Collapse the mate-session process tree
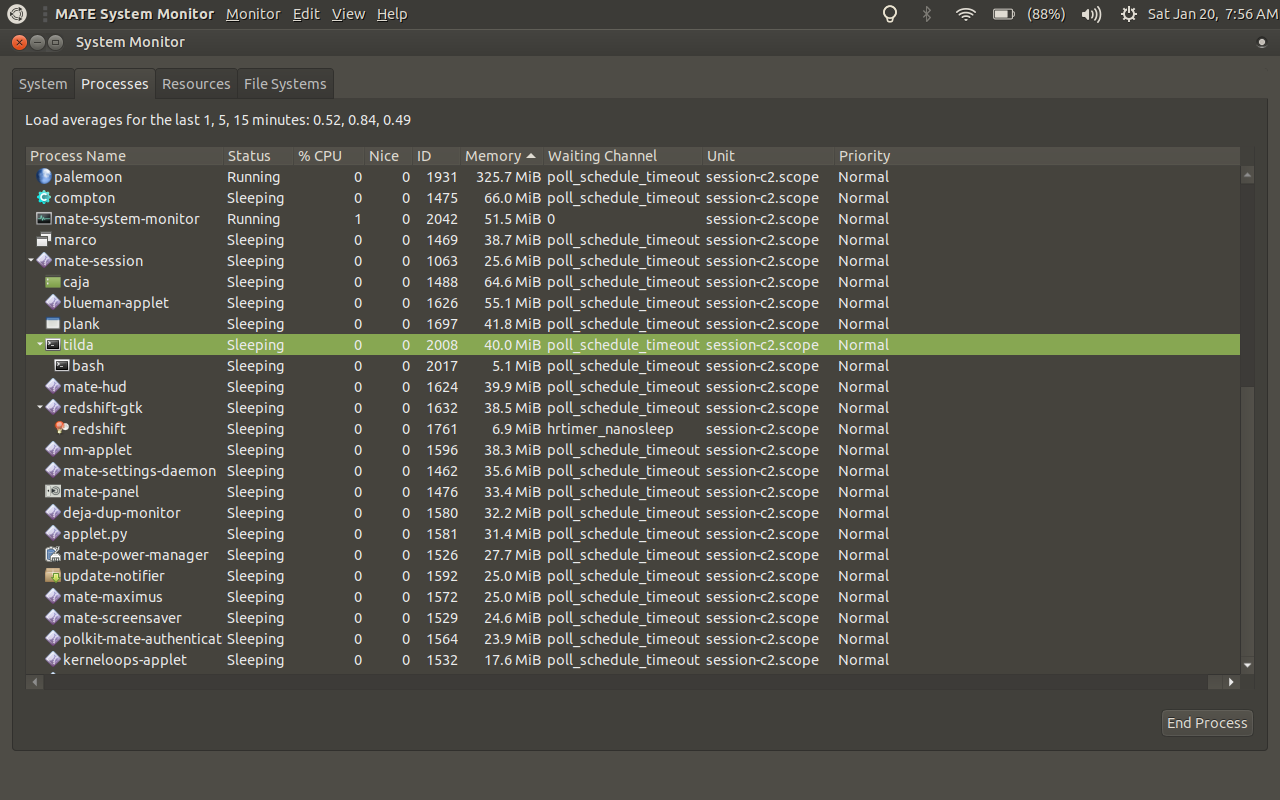The width and height of the screenshot is (1280, 800). click(31, 261)
